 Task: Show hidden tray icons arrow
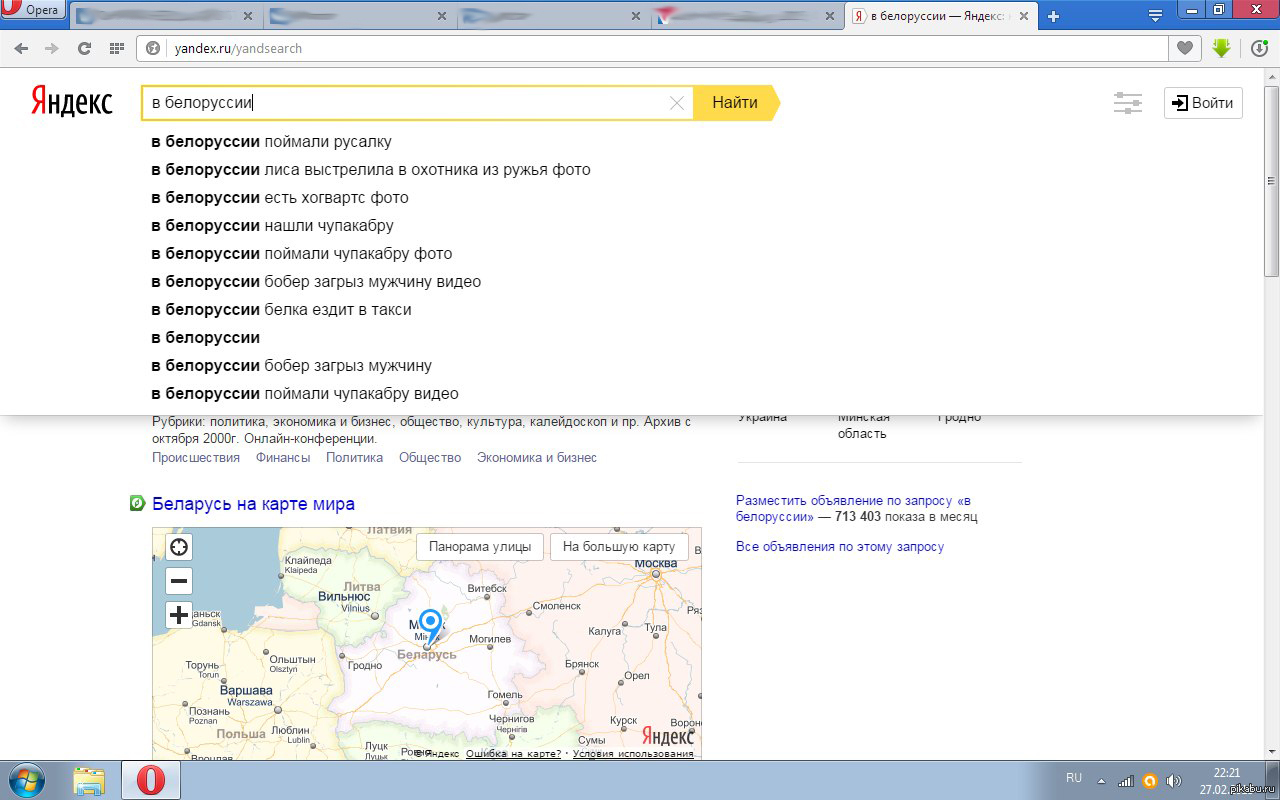pos(1102,780)
